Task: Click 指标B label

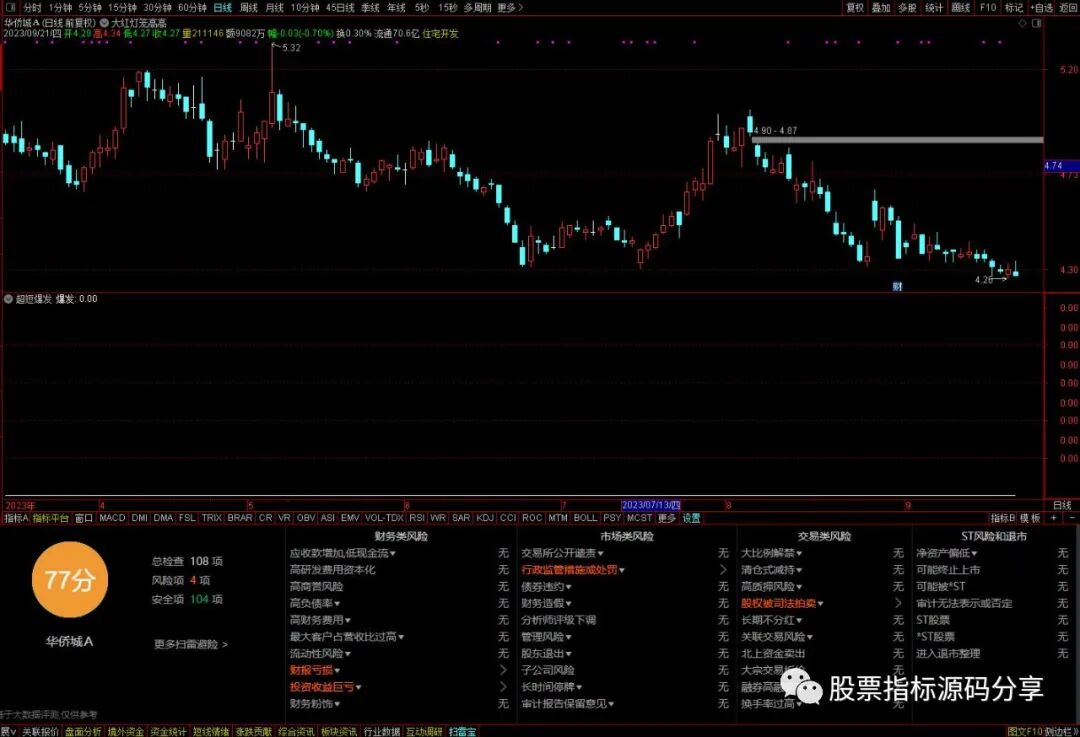Action: click(x=1003, y=518)
